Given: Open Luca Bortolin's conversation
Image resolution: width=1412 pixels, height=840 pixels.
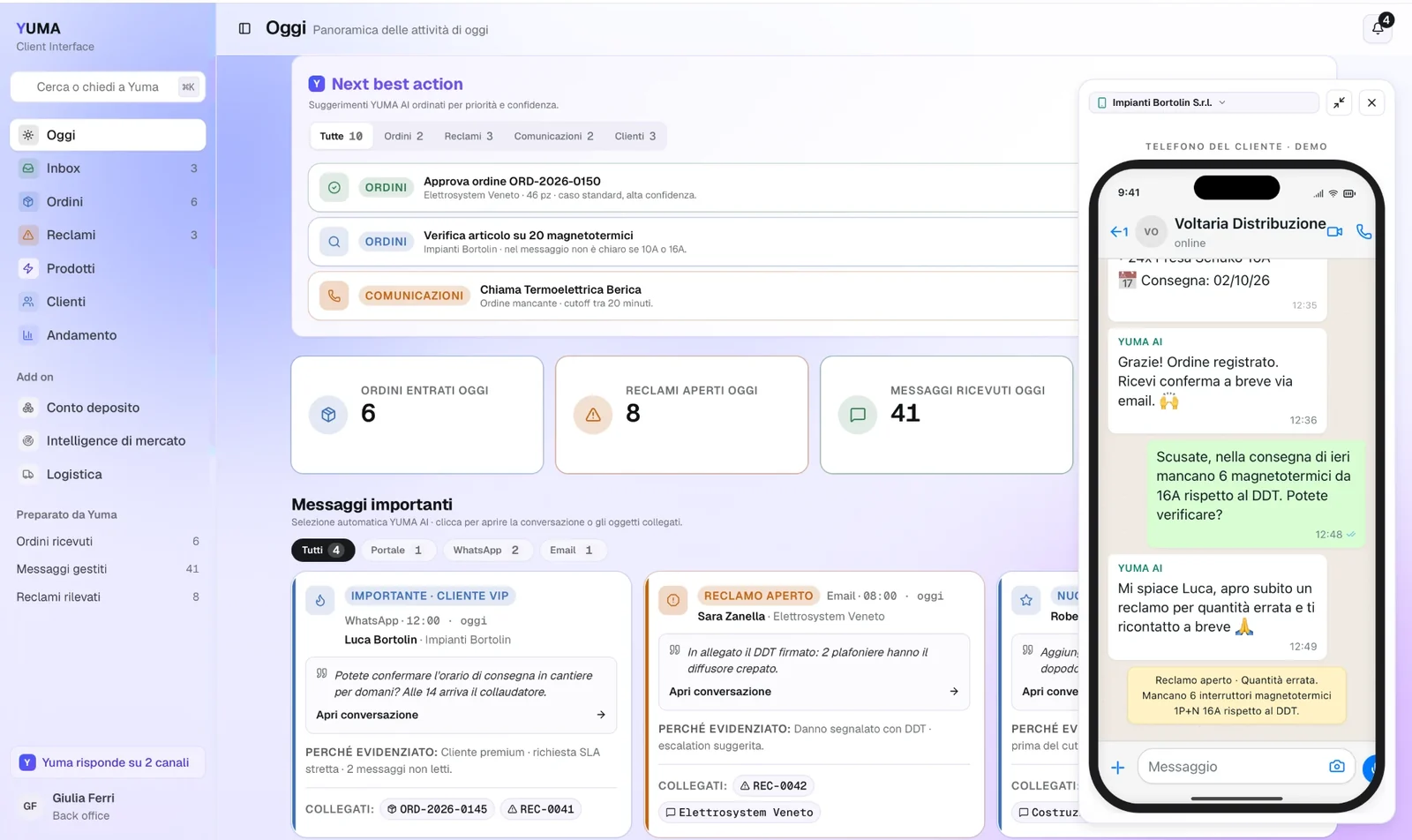Looking at the screenshot, I should [x=461, y=715].
